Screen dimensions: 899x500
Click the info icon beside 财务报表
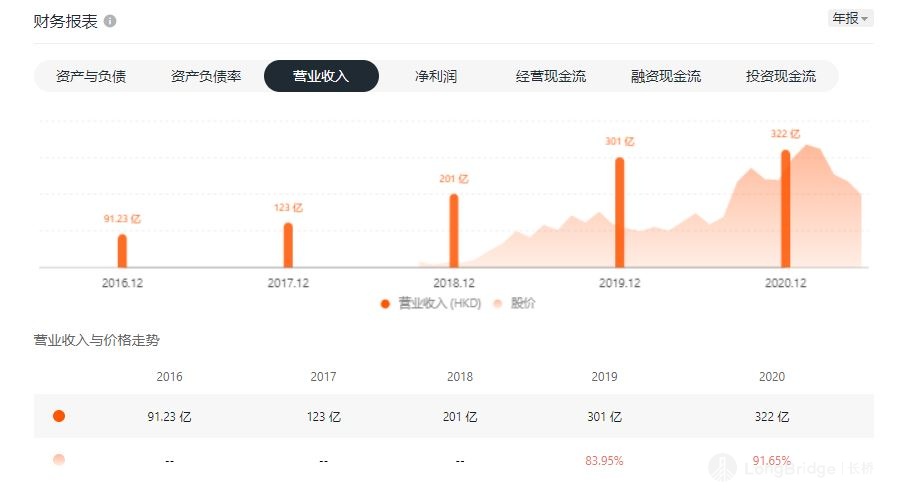point(110,21)
